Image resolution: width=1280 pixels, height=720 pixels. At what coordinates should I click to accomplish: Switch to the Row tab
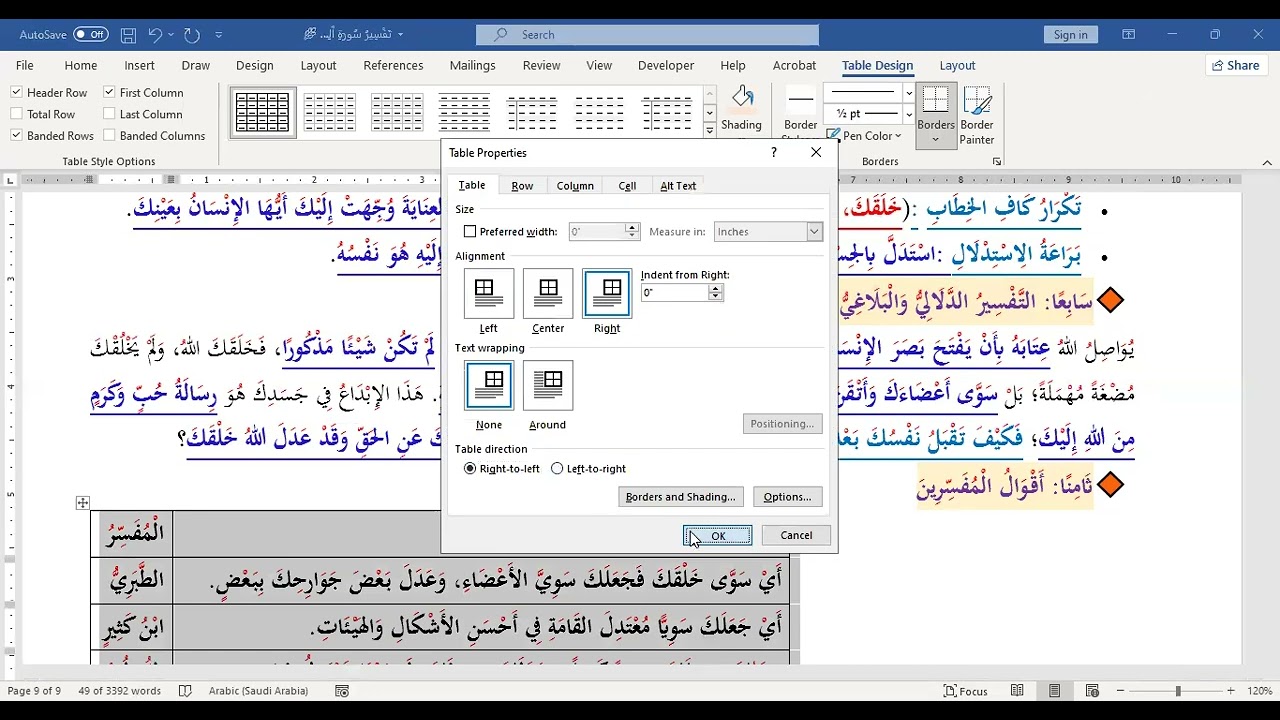click(x=522, y=186)
